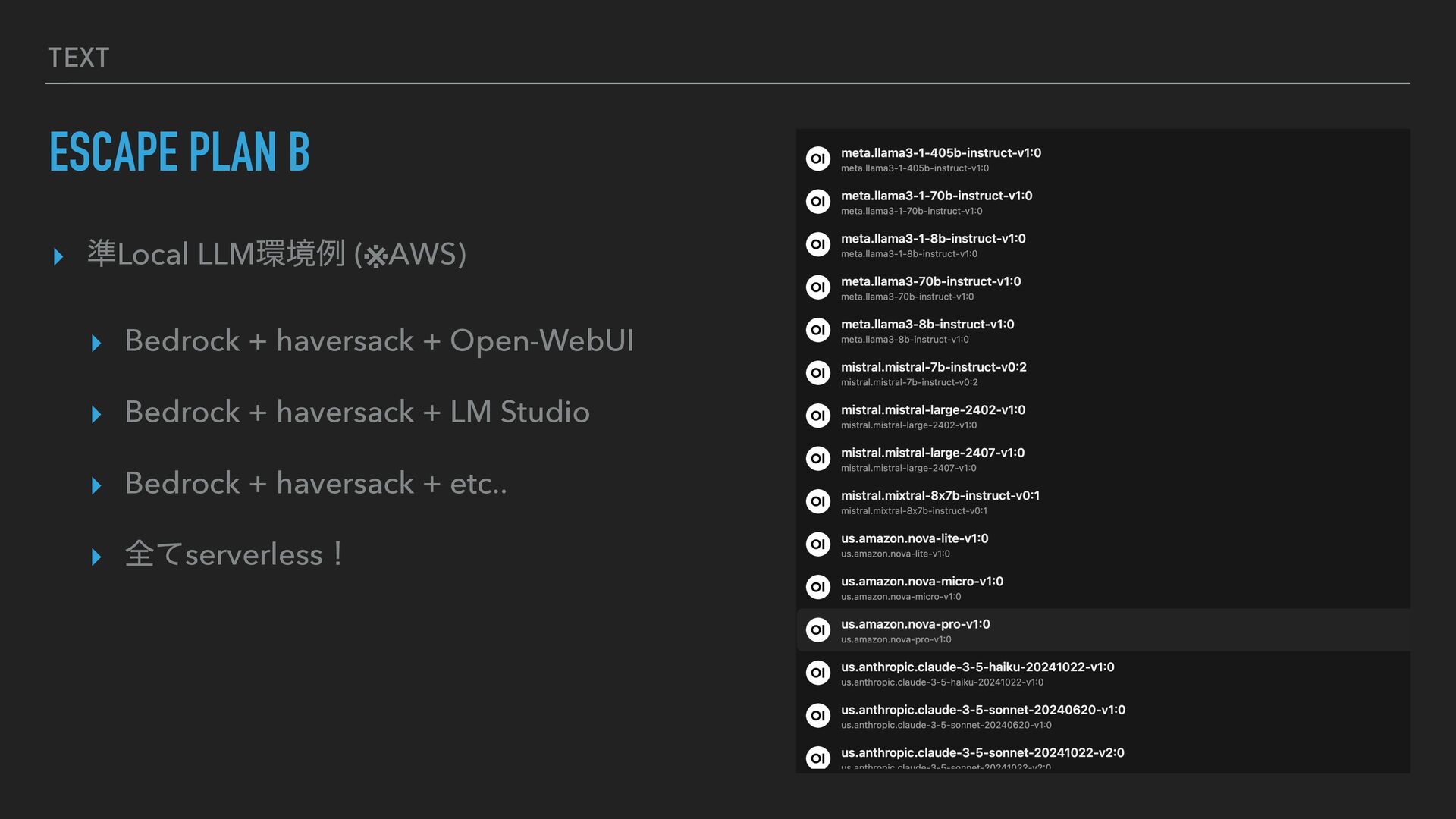
Task: Click the OI icon beside meta.llama3-1-8b-instruct
Action: [x=817, y=244]
